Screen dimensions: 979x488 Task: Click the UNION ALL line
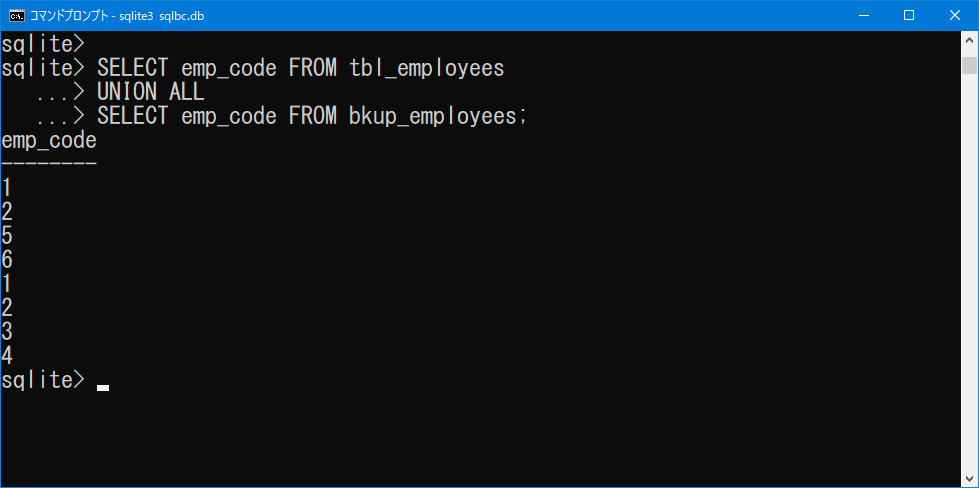(x=150, y=92)
